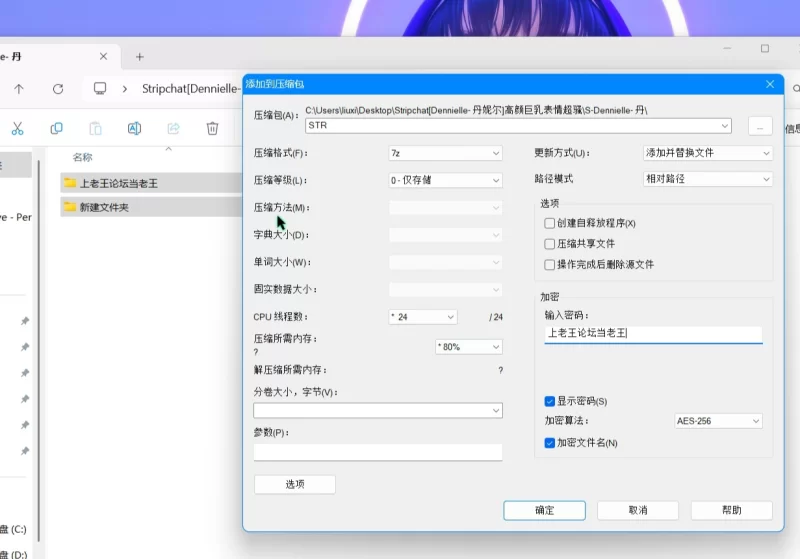Image resolution: width=800 pixels, height=559 pixels.
Task: Select the 新建文件夹 folder in file list
Action: pyautogui.click(x=104, y=207)
